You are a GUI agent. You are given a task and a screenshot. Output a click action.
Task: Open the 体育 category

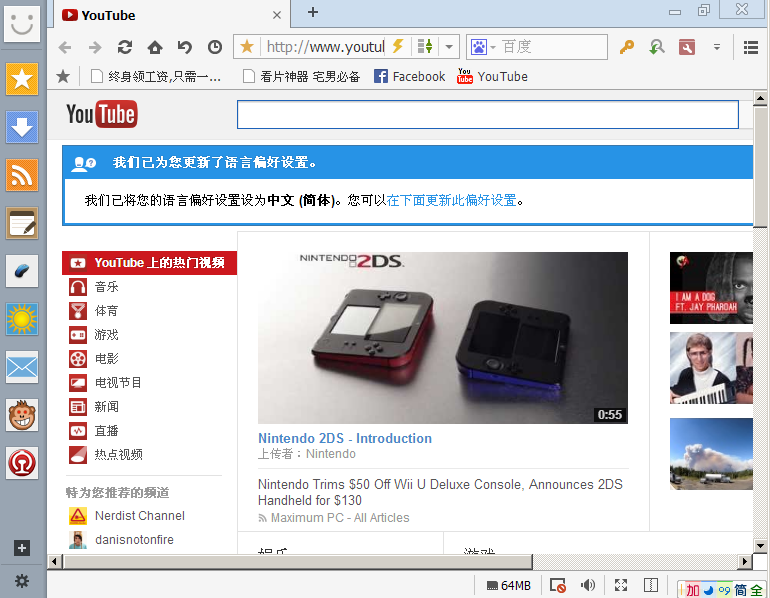click(94, 311)
